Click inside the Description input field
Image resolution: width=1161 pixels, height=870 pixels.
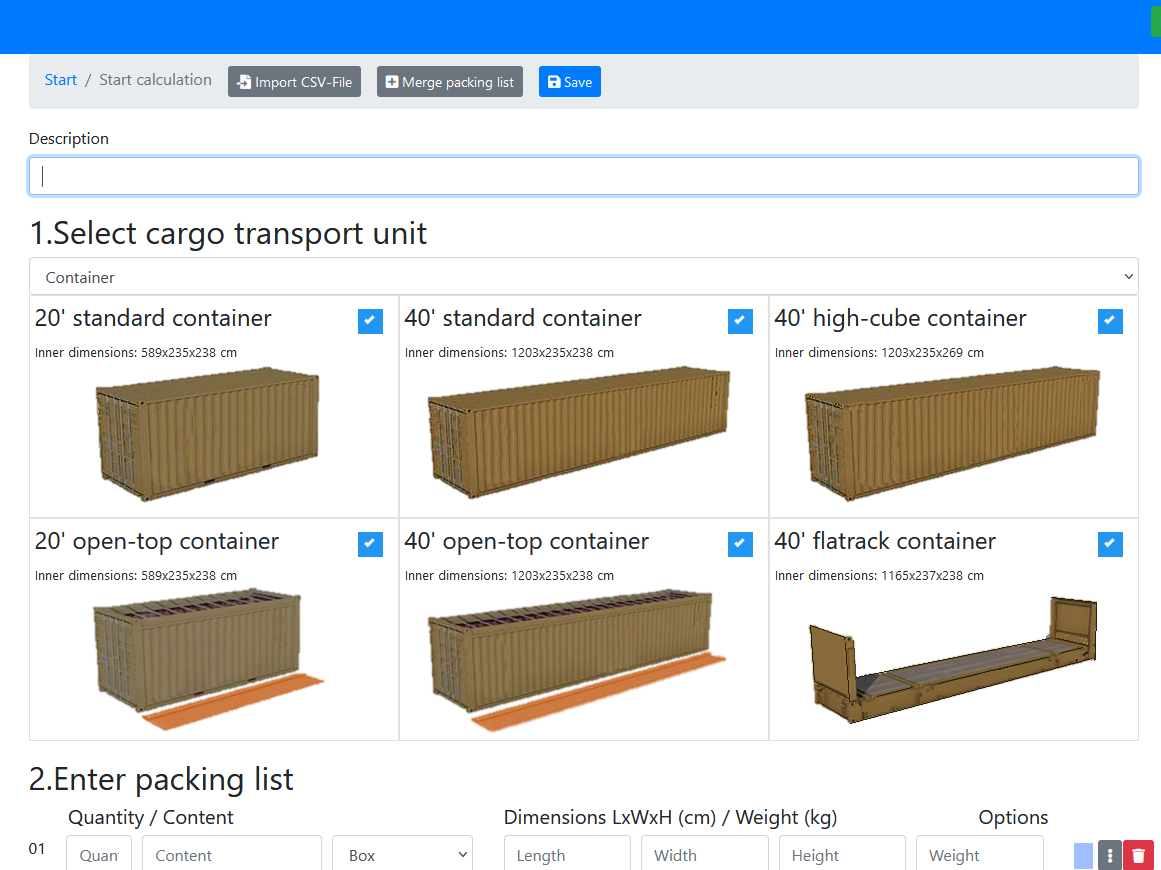pyautogui.click(x=583, y=175)
